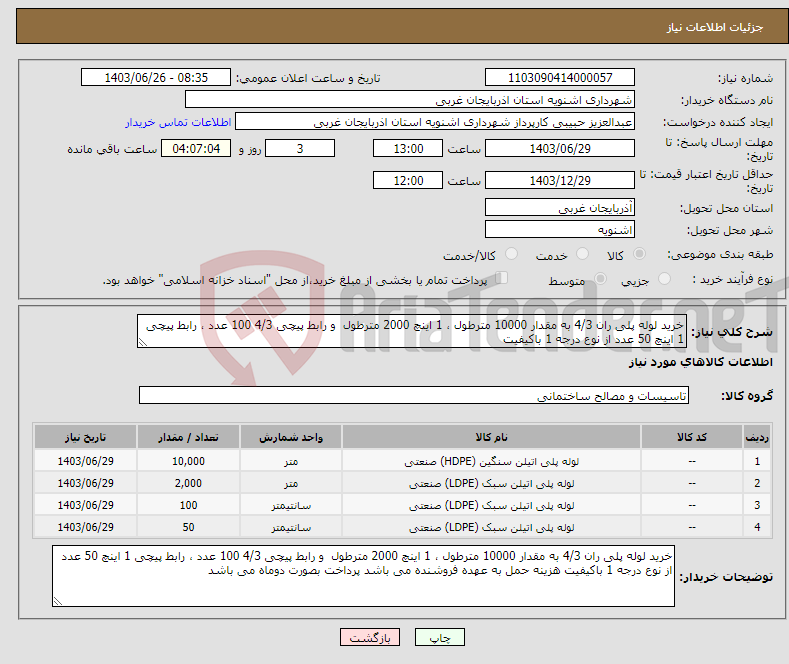Click the شرح کلی نیاز description text area
The width and height of the screenshot is (789, 664).
pos(412,331)
